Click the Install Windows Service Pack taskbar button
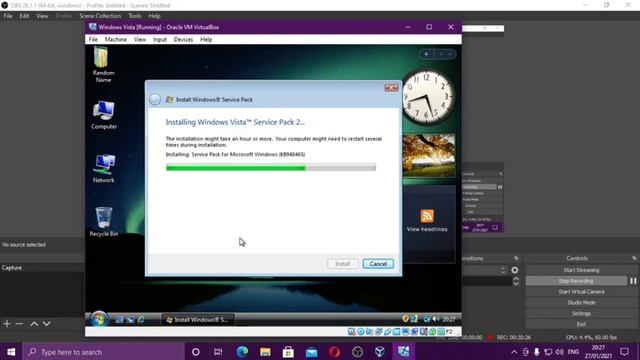640x360 pixels. pos(198,320)
